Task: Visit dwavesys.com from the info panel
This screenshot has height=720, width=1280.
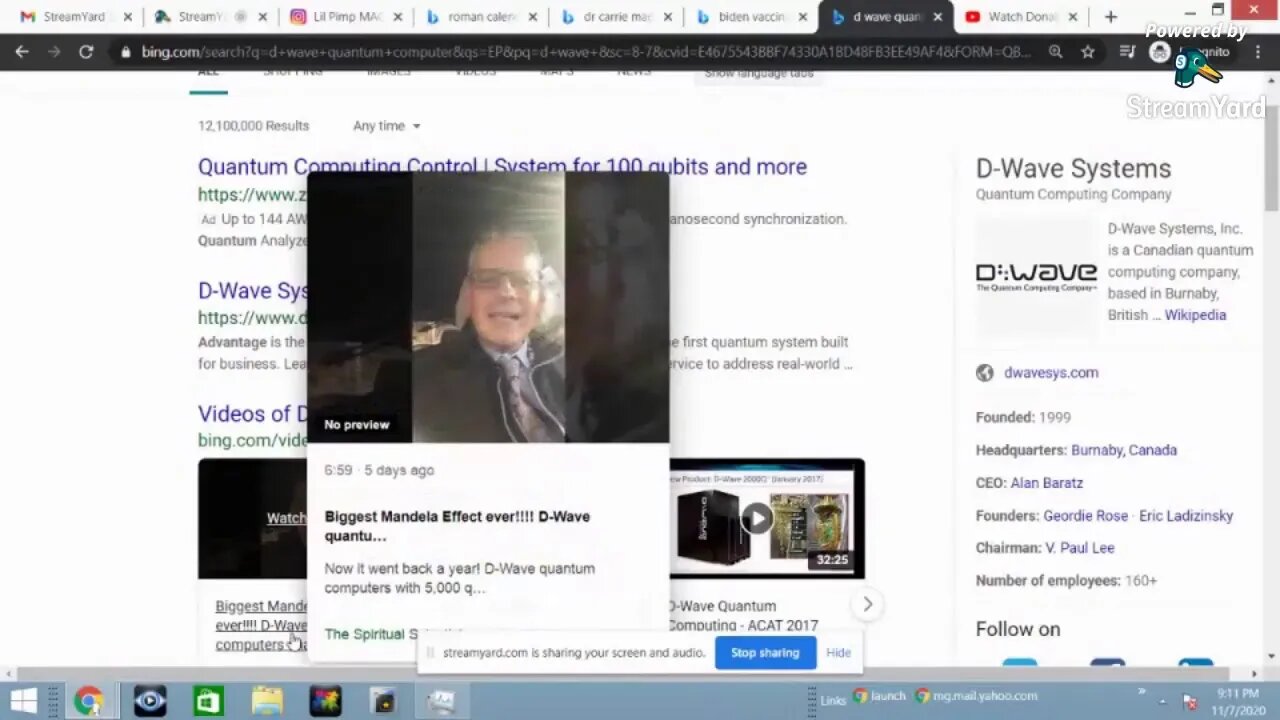Action: [1051, 373]
